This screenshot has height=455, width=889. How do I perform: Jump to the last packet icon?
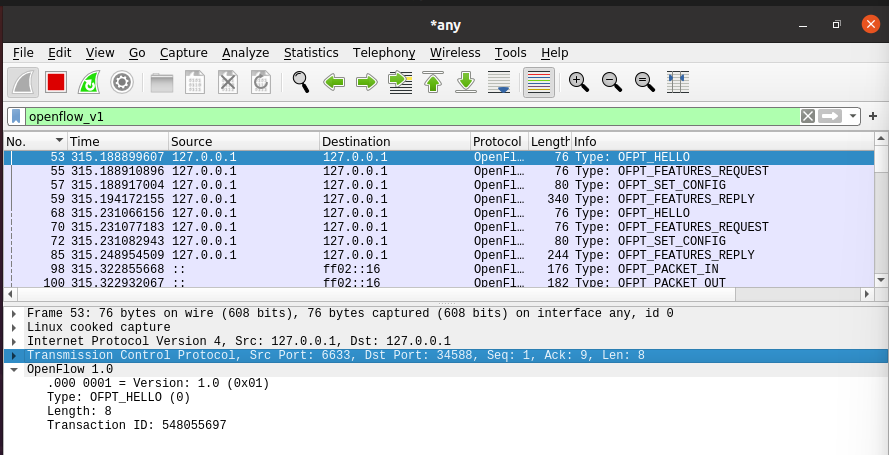point(466,83)
